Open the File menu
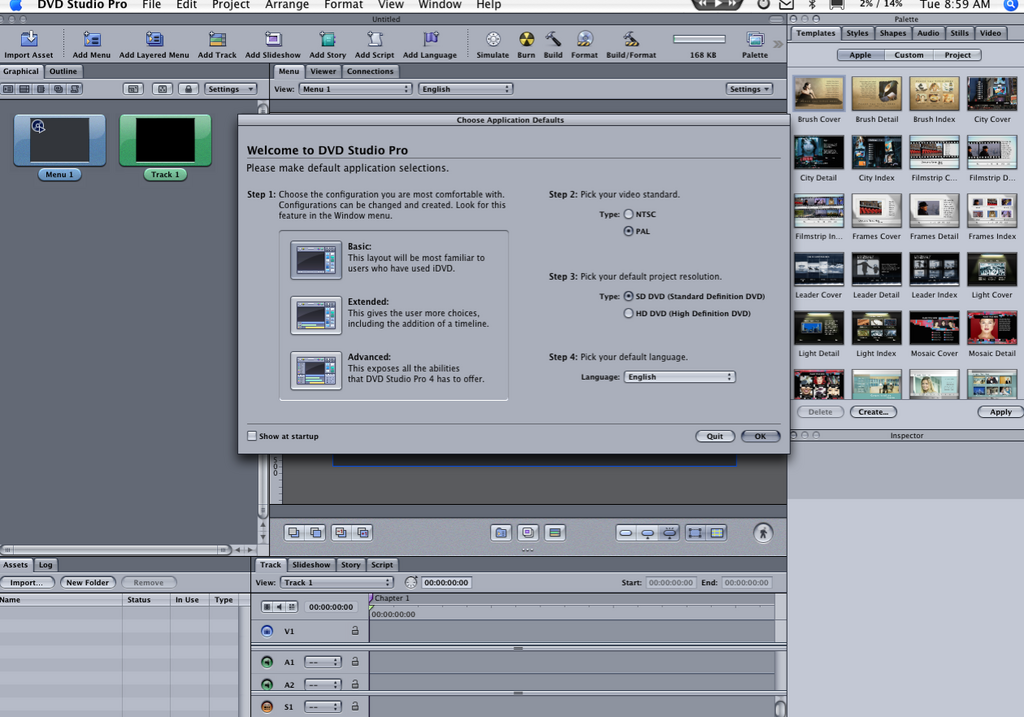The image size is (1024, 717). [x=152, y=5]
